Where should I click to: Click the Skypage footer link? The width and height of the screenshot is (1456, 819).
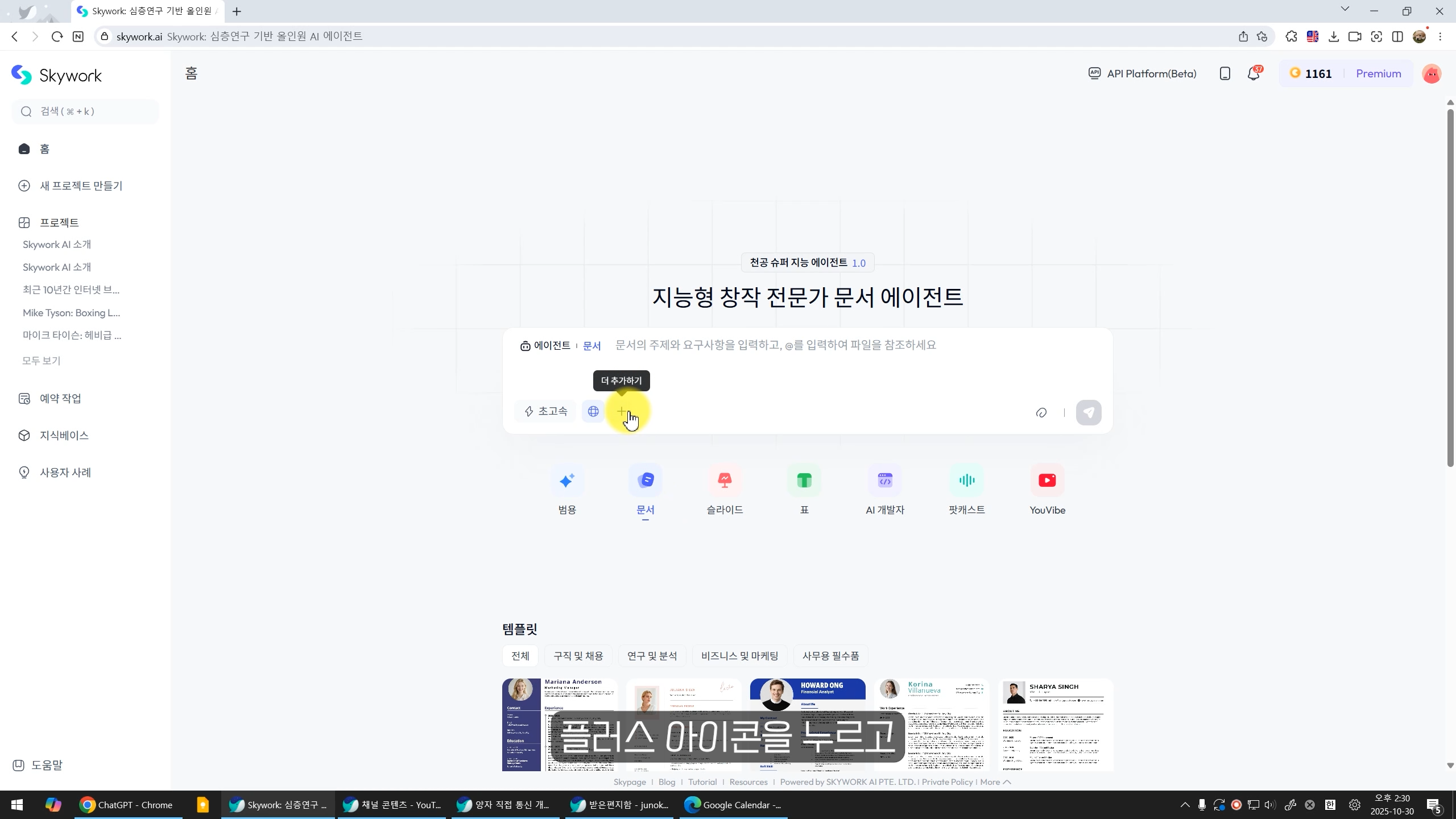coord(630,782)
